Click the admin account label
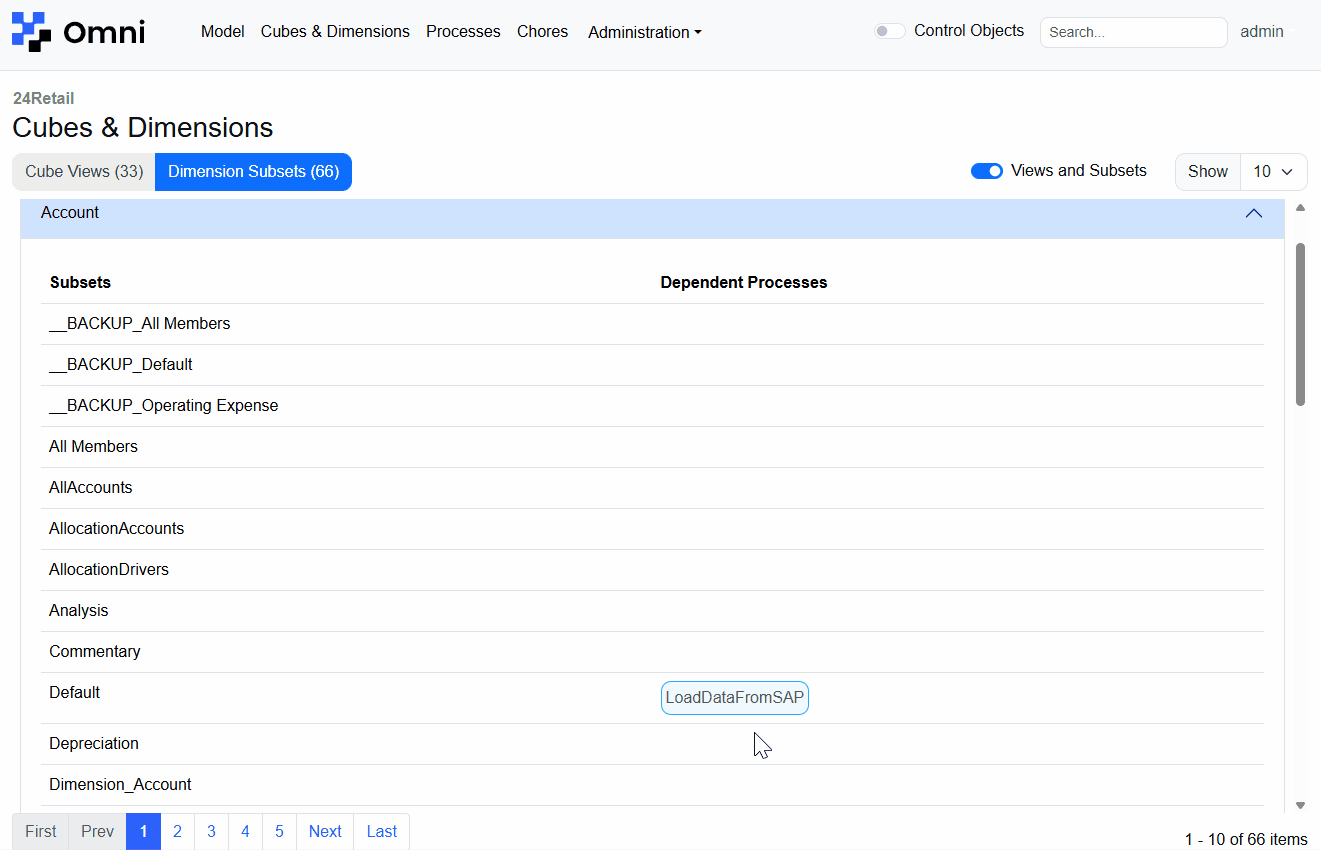The width and height of the screenshot is (1321, 850). pyautogui.click(x=1261, y=31)
